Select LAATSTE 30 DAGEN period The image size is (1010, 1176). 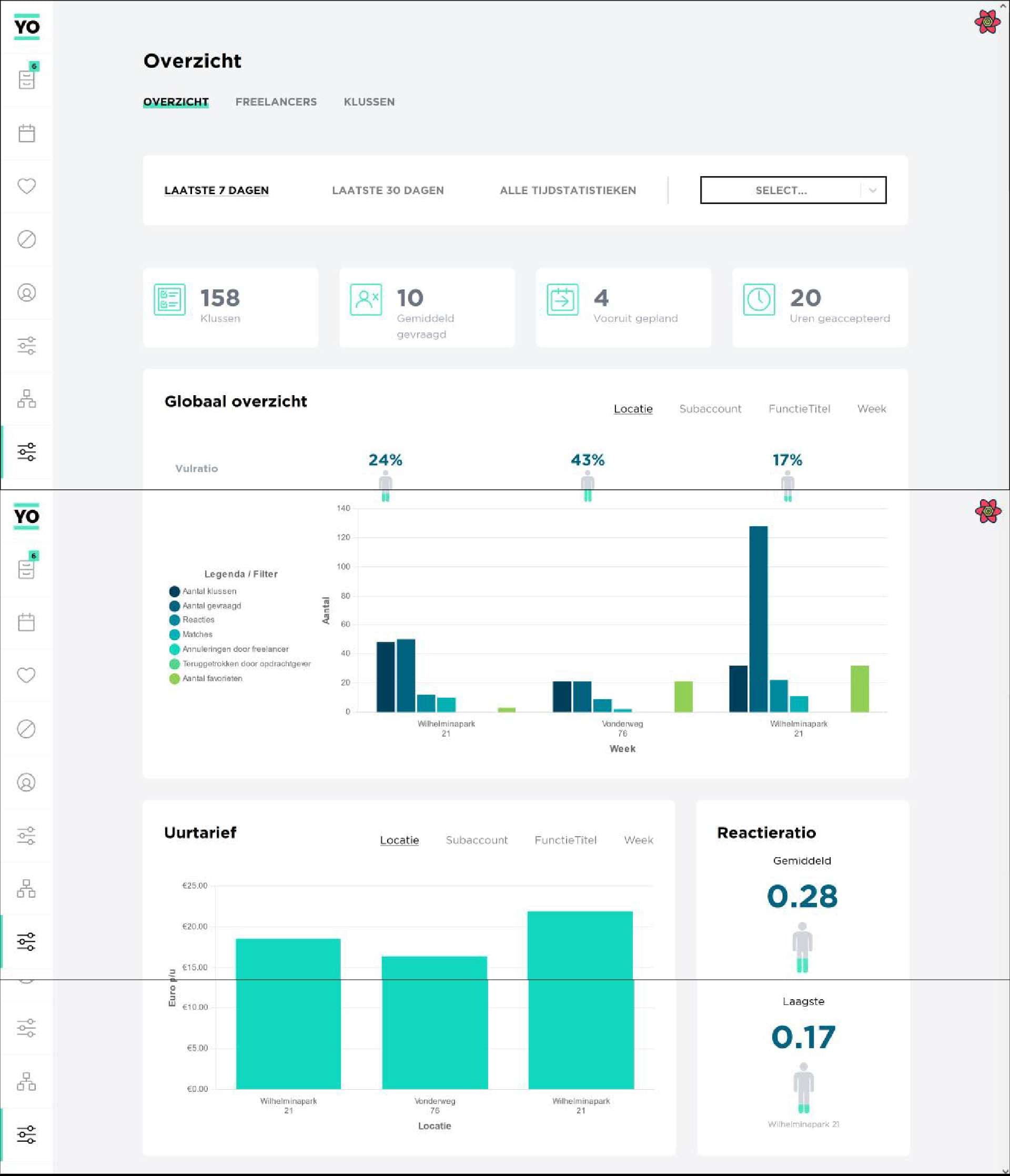click(x=388, y=190)
